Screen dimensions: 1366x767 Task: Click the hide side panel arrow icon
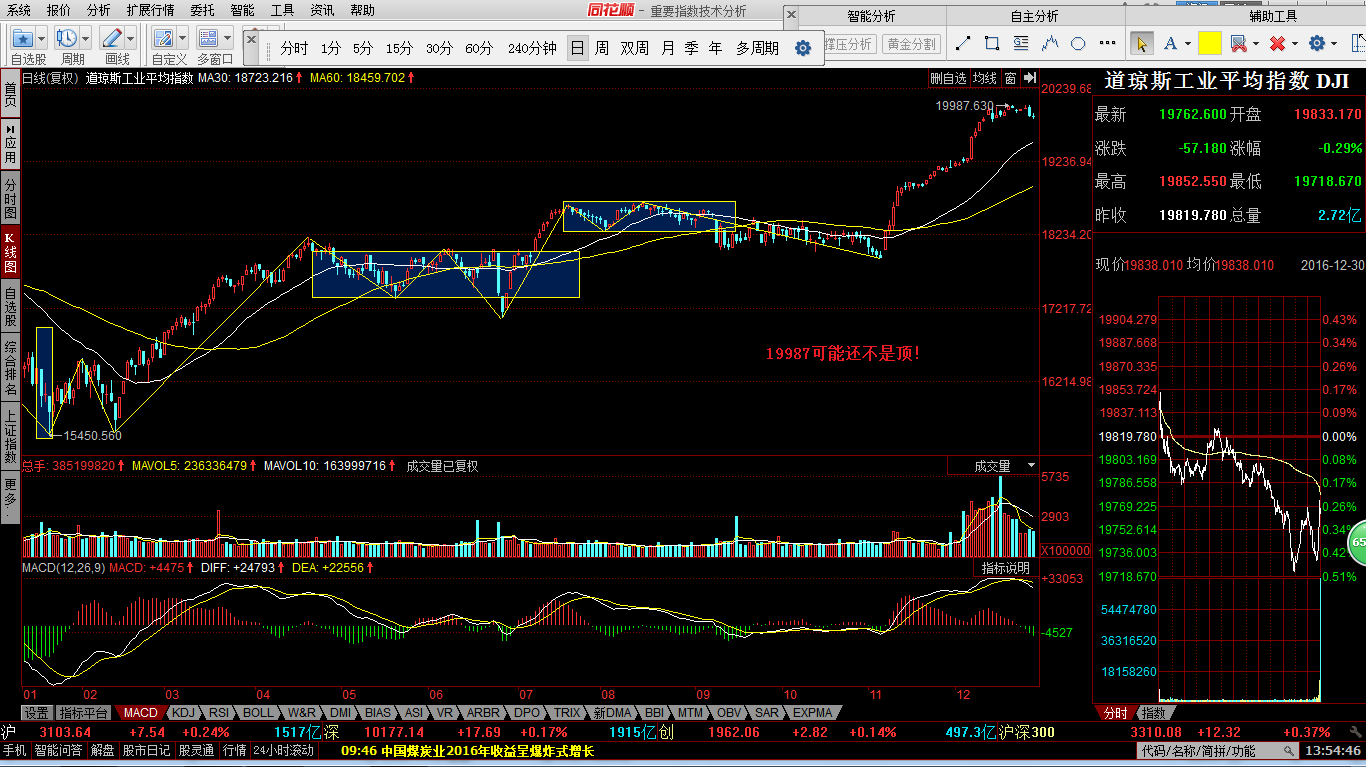(x=1029, y=78)
